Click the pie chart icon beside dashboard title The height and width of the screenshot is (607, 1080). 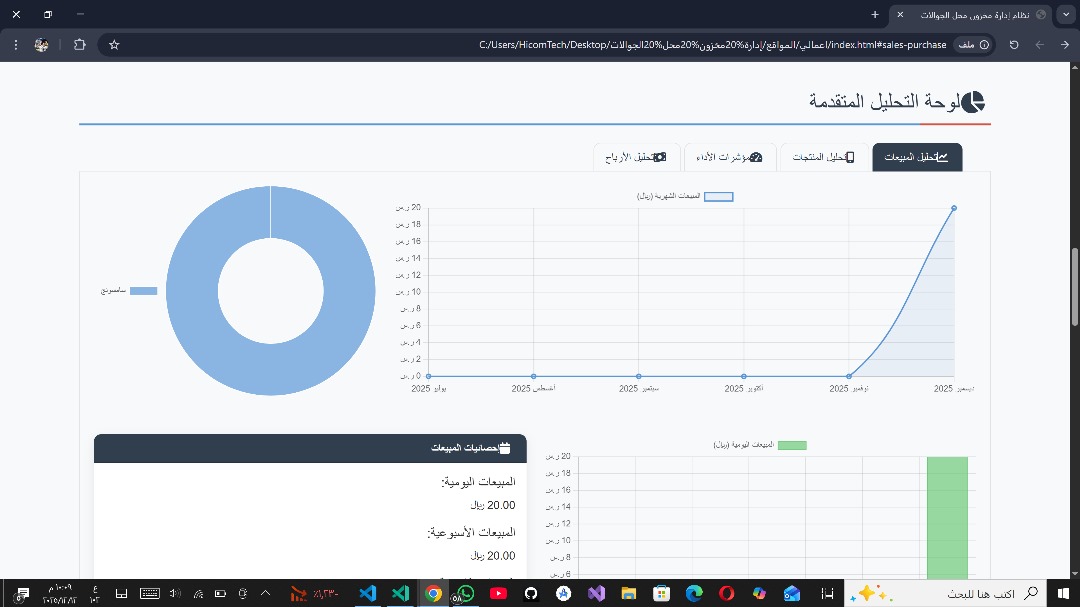(973, 102)
